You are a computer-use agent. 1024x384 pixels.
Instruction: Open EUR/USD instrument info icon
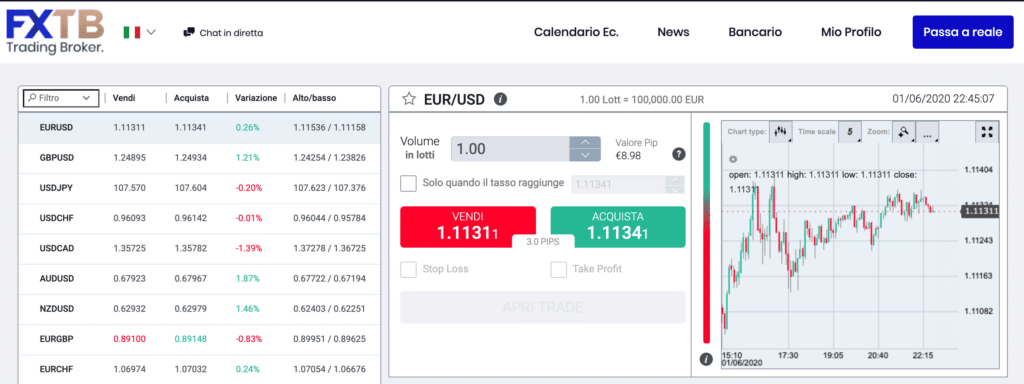point(500,99)
